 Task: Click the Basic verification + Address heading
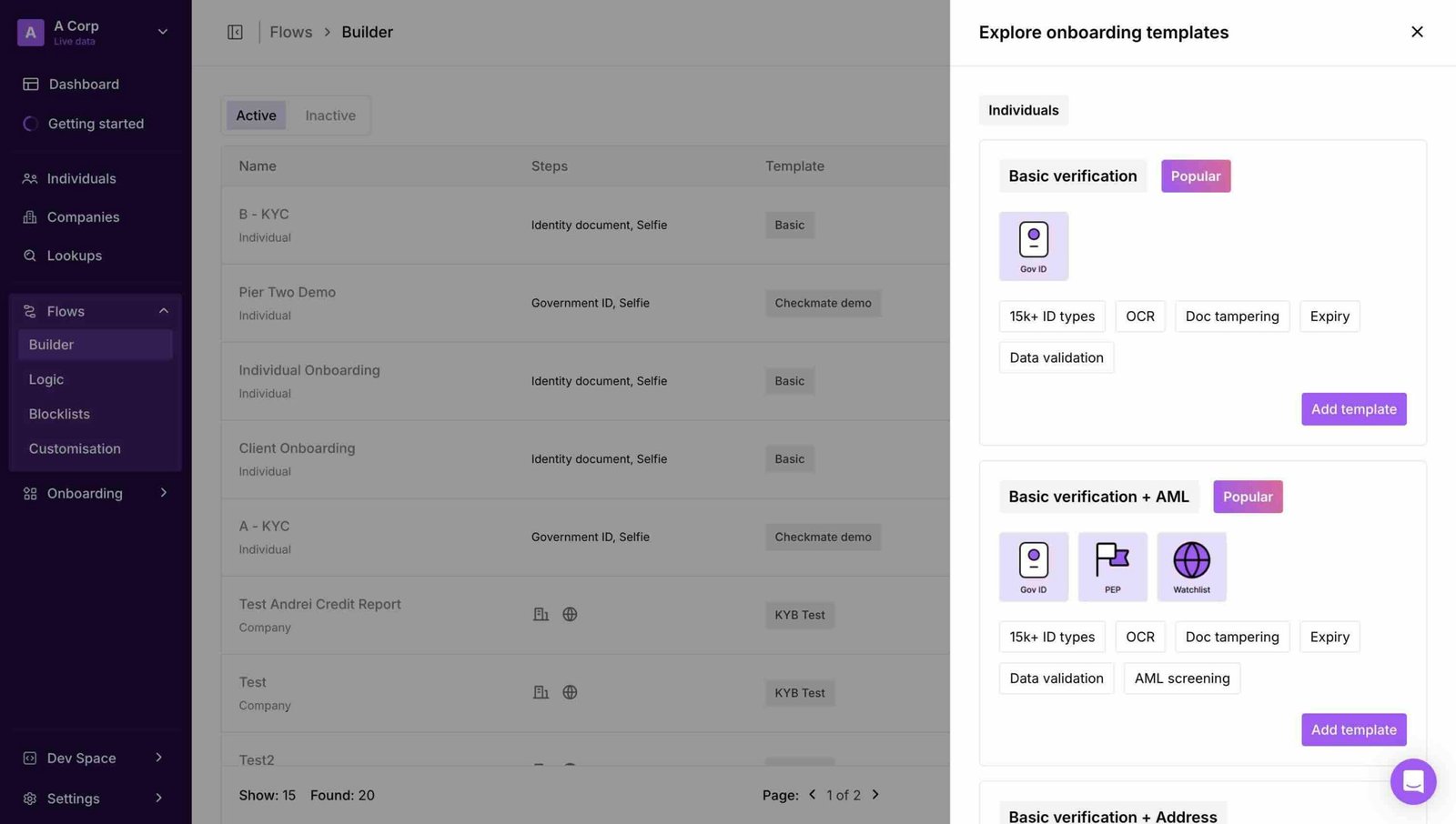(x=1112, y=816)
